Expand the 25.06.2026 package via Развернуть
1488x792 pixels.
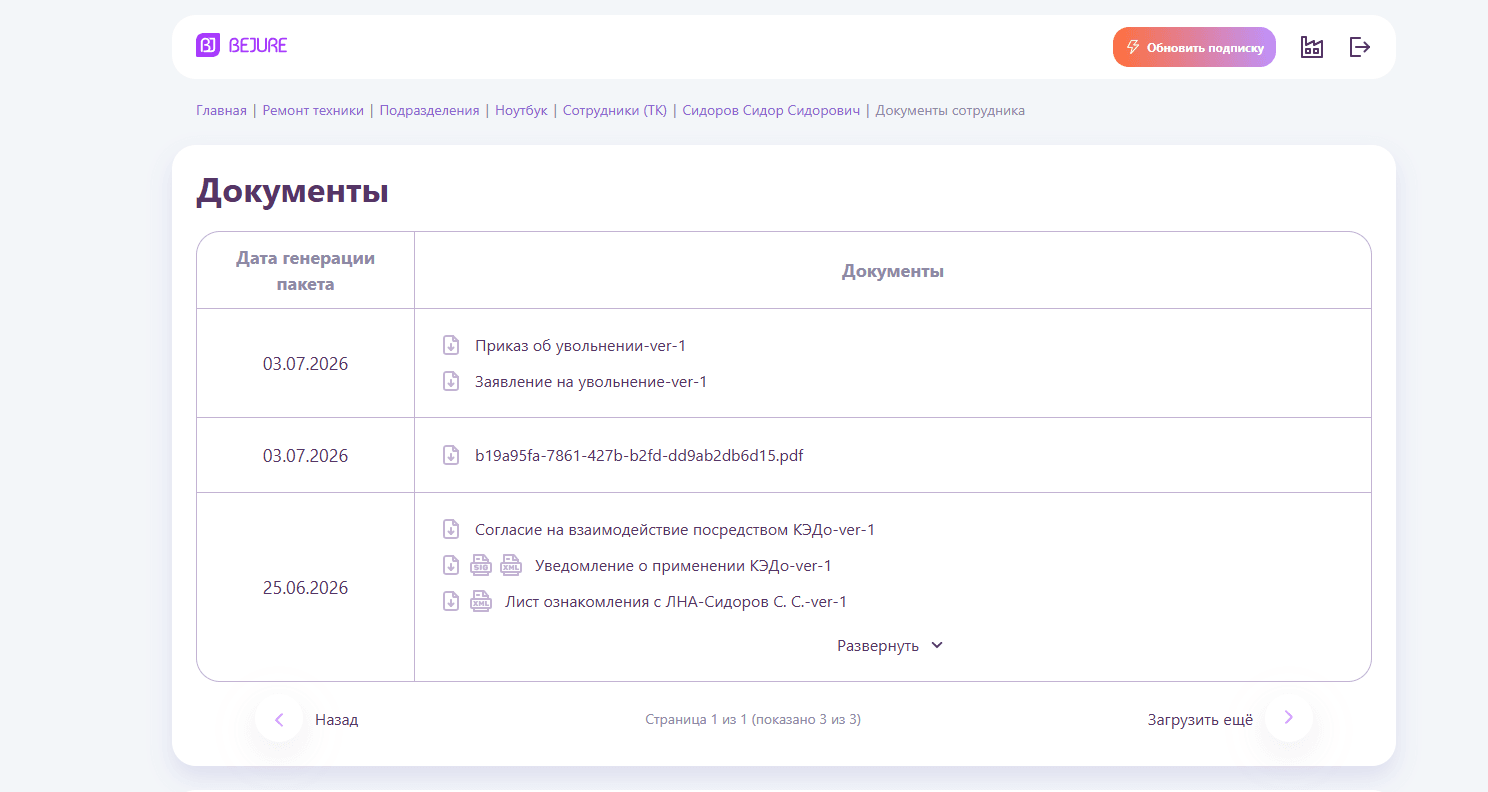(x=890, y=646)
